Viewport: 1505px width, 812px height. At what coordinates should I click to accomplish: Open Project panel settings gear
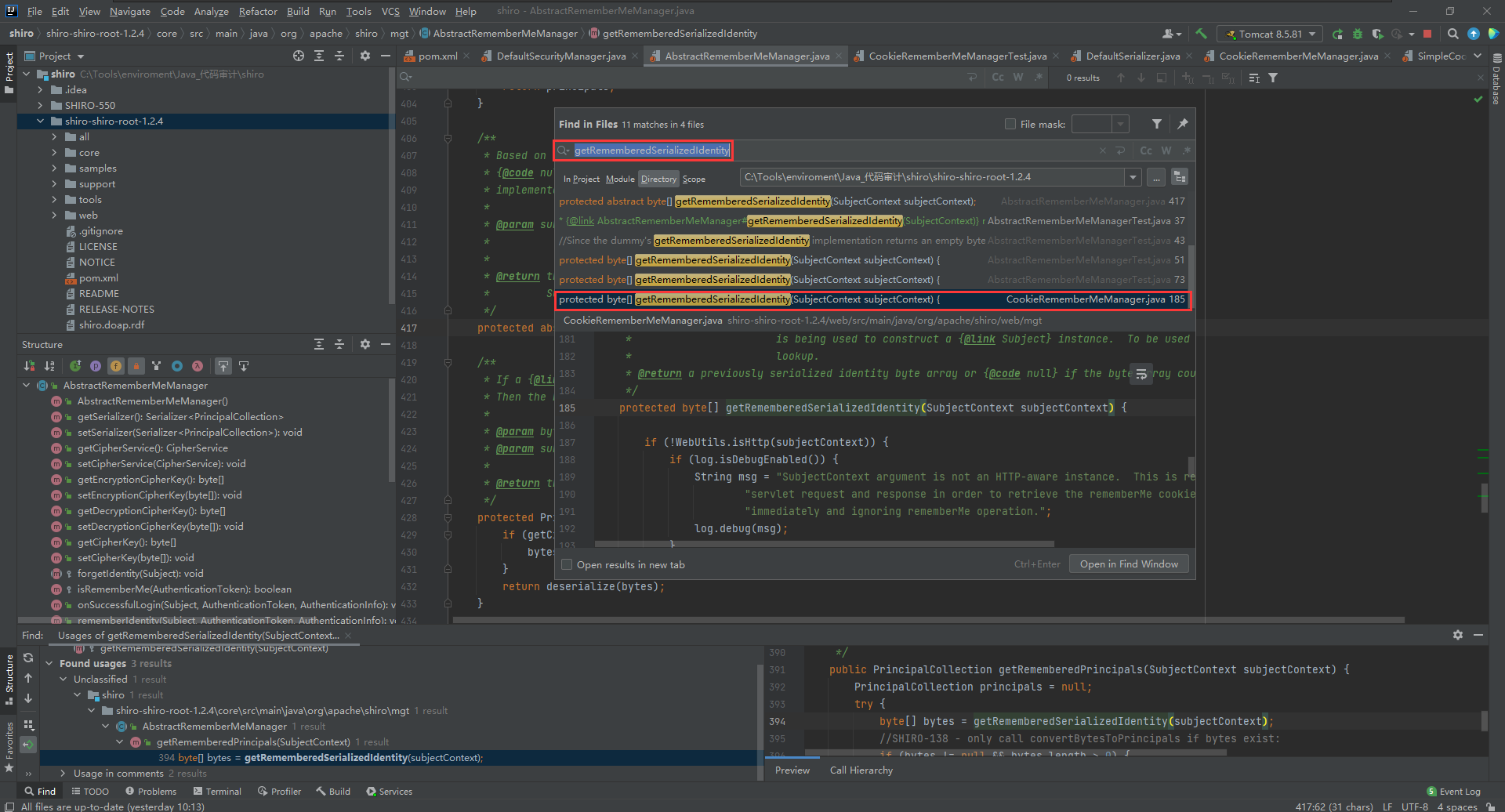(365, 56)
